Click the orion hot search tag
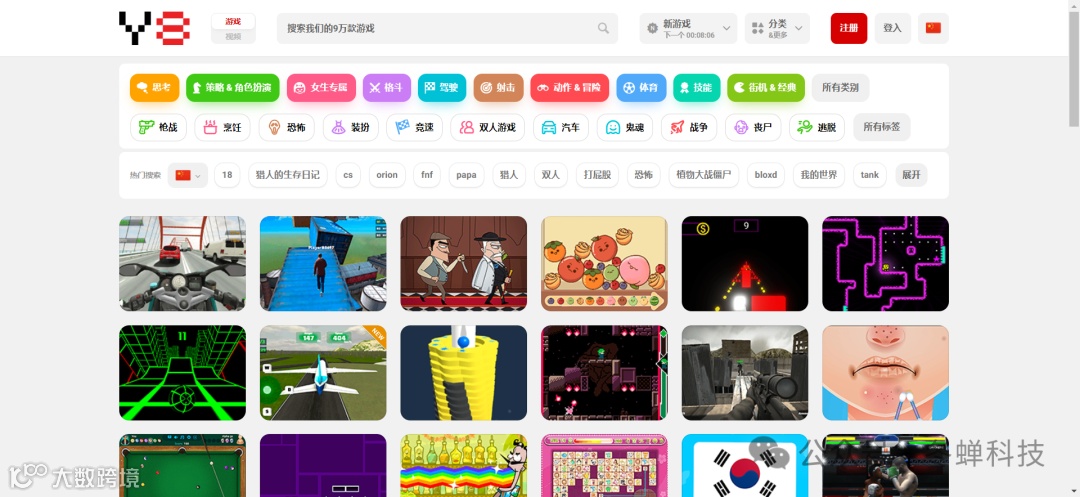Viewport: 1080px width, 497px height. click(x=387, y=176)
